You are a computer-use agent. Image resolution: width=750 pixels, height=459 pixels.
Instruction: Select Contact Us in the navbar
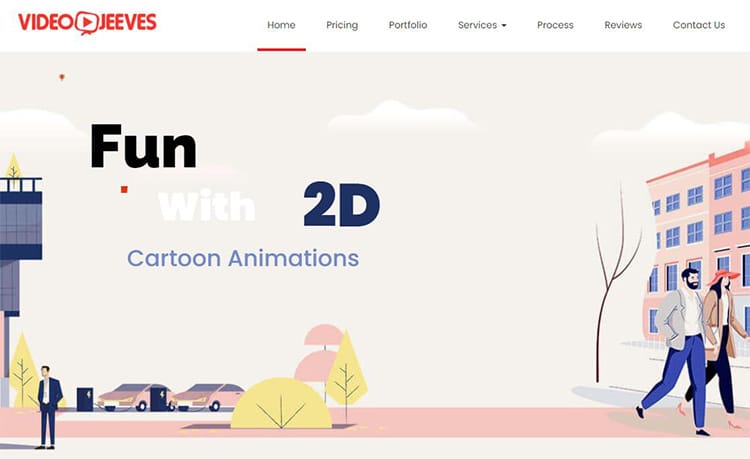pos(699,25)
